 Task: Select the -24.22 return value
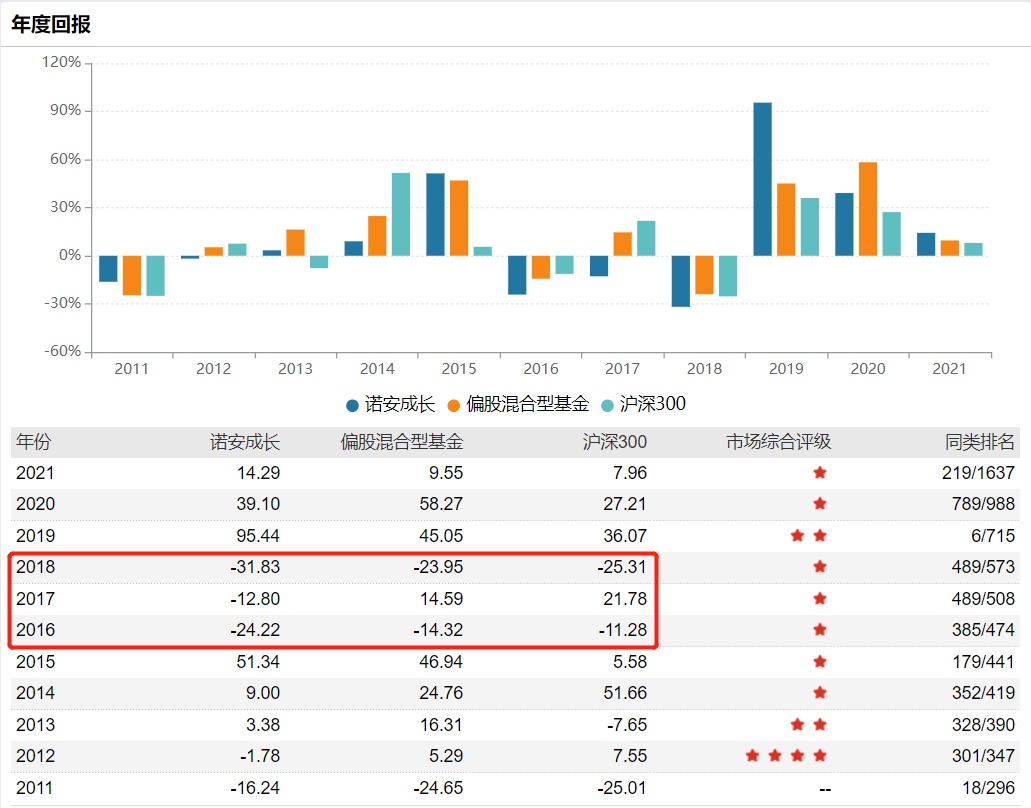pyautogui.click(x=255, y=630)
